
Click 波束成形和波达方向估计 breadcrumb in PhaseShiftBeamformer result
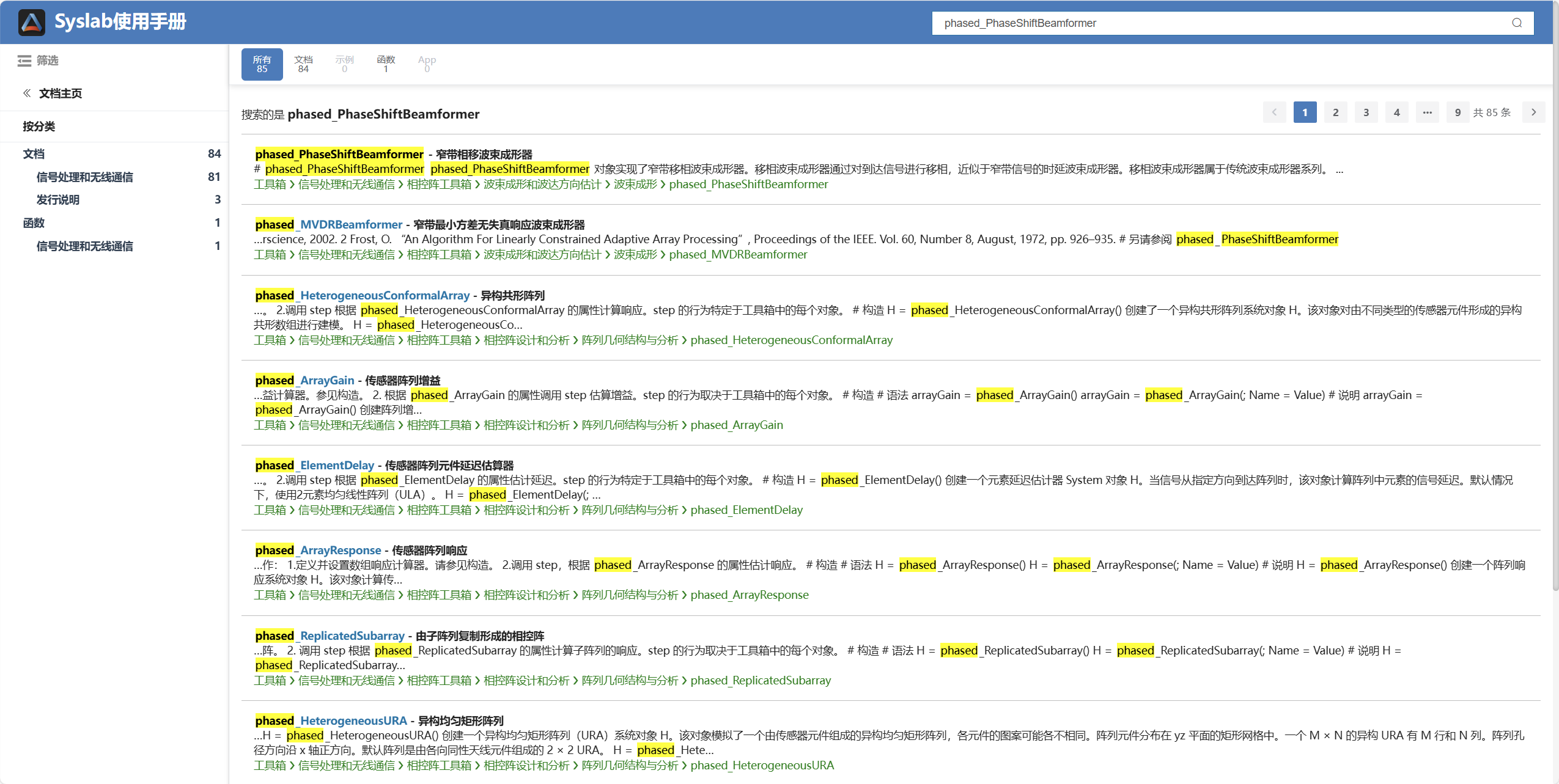[542, 185]
